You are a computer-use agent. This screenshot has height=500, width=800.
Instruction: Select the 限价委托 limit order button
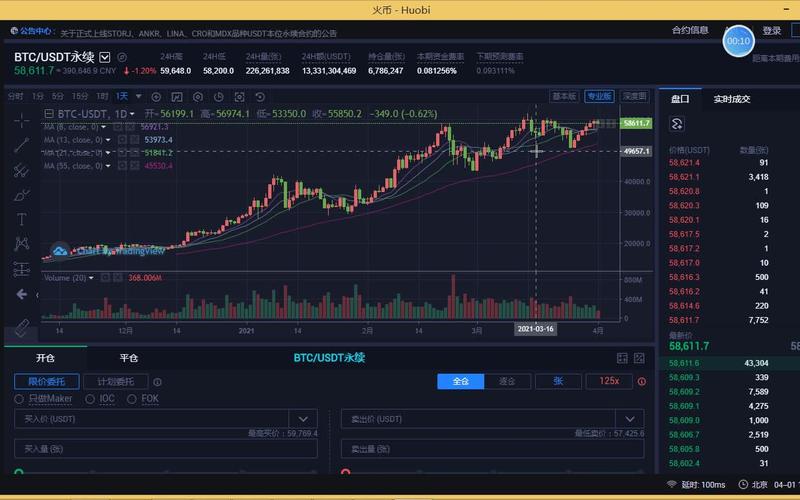[x=46, y=381]
